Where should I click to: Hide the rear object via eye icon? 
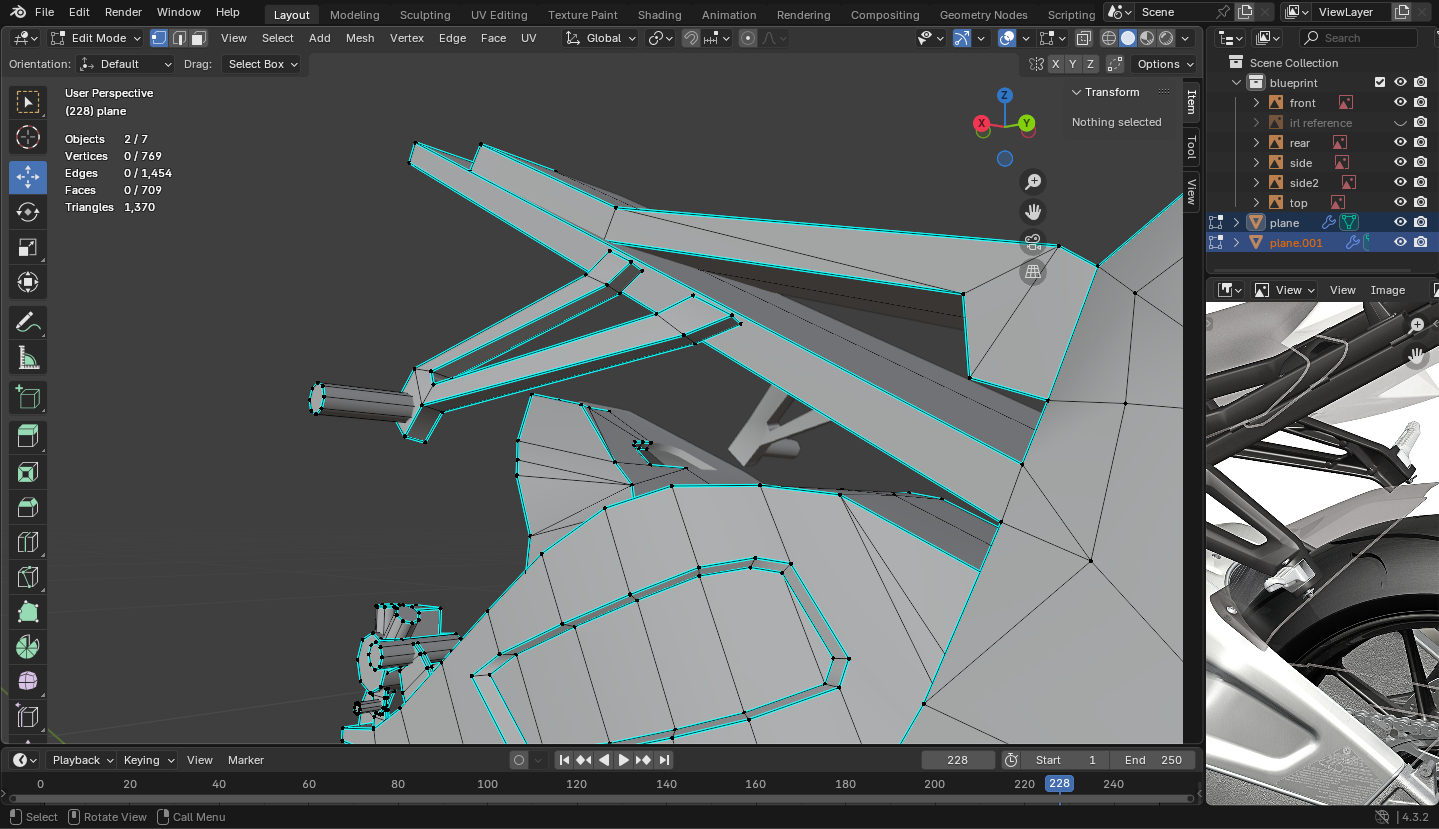(1400, 143)
